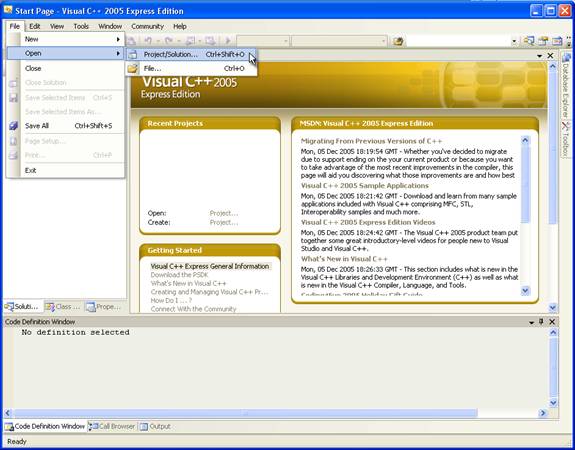Screen dimensions: 575x450
Task: Open the Output tab
Action: [155, 427]
